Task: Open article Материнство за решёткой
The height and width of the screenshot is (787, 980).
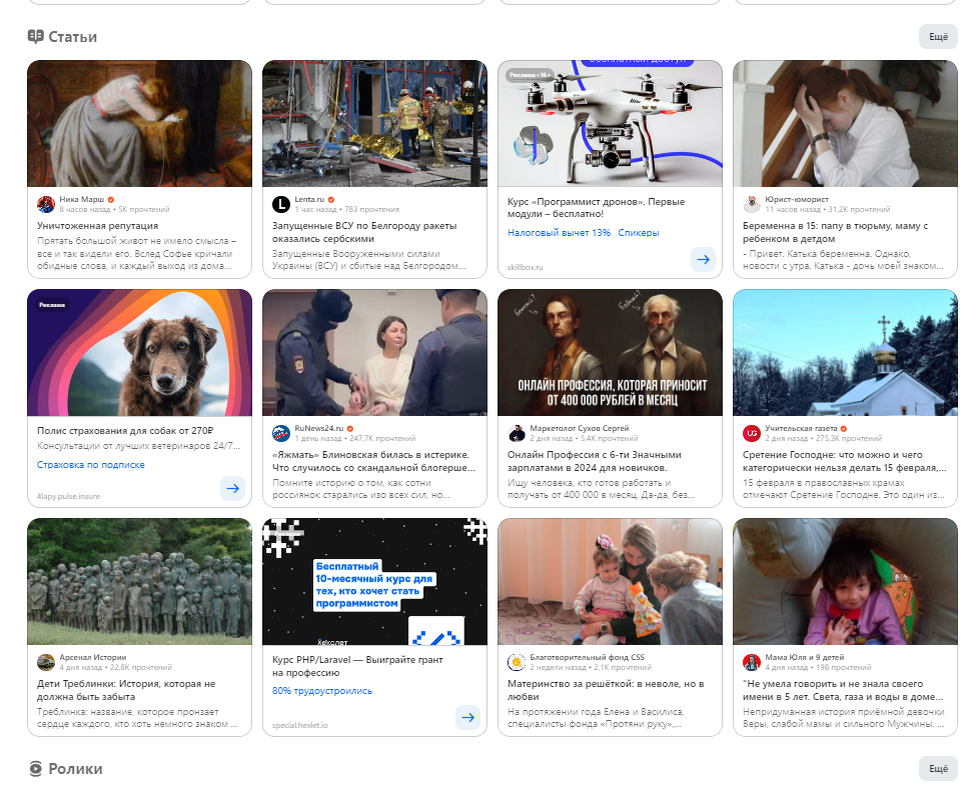Action: point(606,690)
